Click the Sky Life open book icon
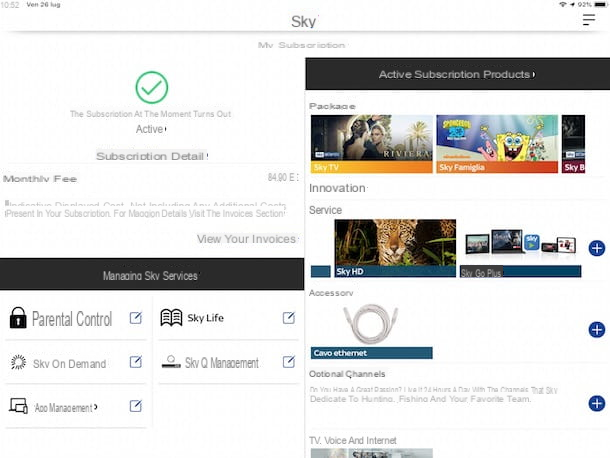The width and height of the screenshot is (610, 458). [x=171, y=318]
